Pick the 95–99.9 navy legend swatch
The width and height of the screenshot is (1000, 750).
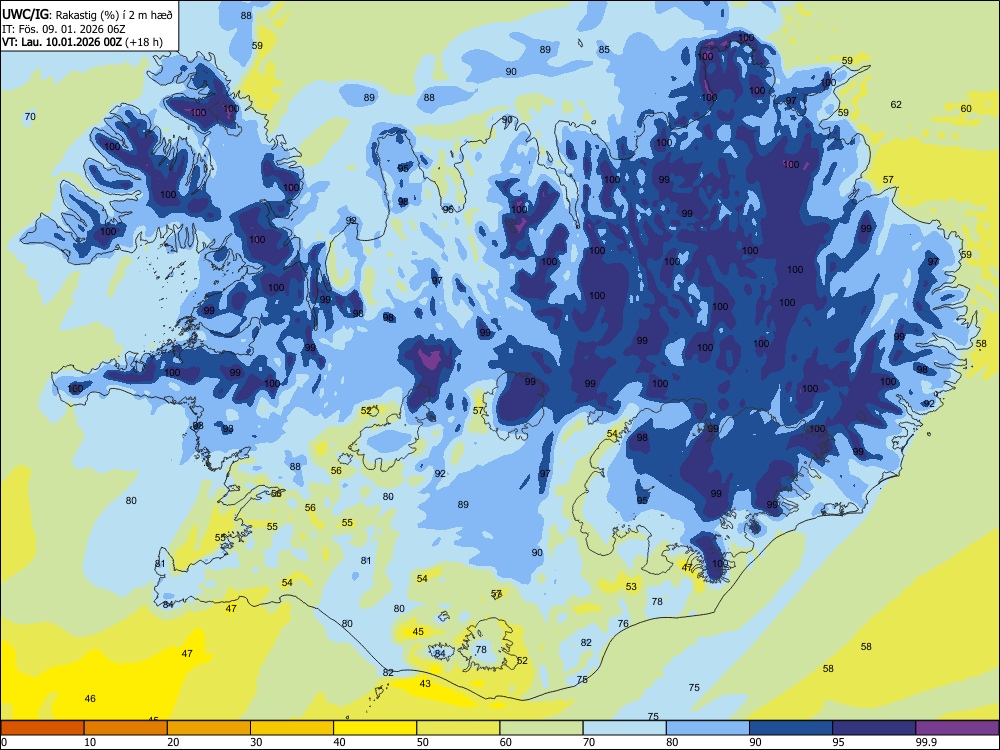tap(874, 728)
